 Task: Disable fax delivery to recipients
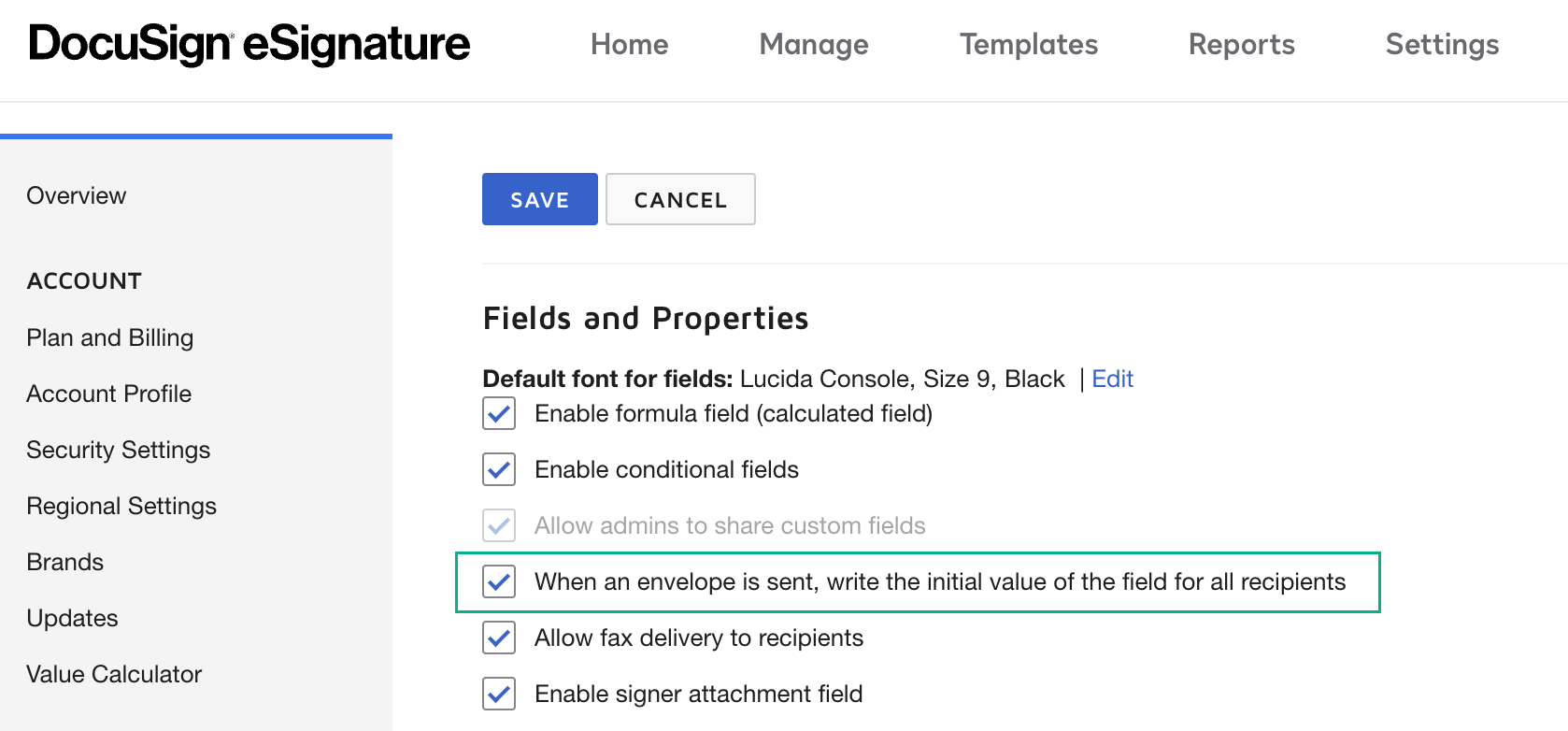pyautogui.click(x=499, y=638)
